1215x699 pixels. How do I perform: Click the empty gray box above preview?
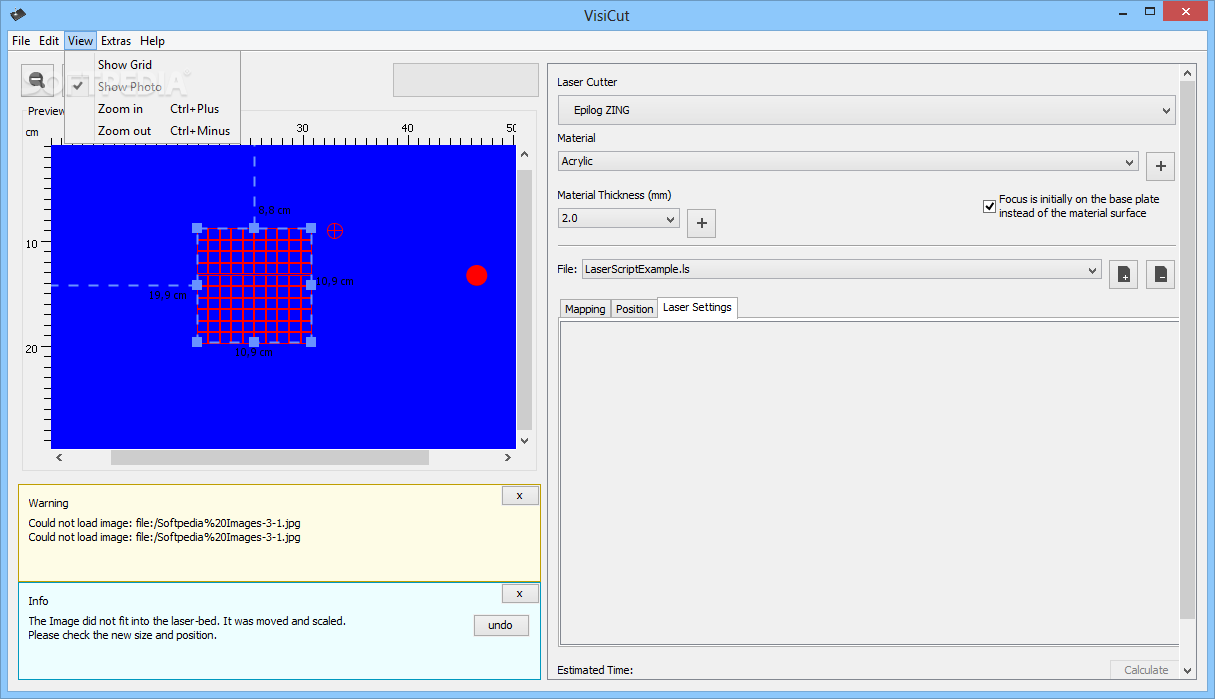point(465,80)
